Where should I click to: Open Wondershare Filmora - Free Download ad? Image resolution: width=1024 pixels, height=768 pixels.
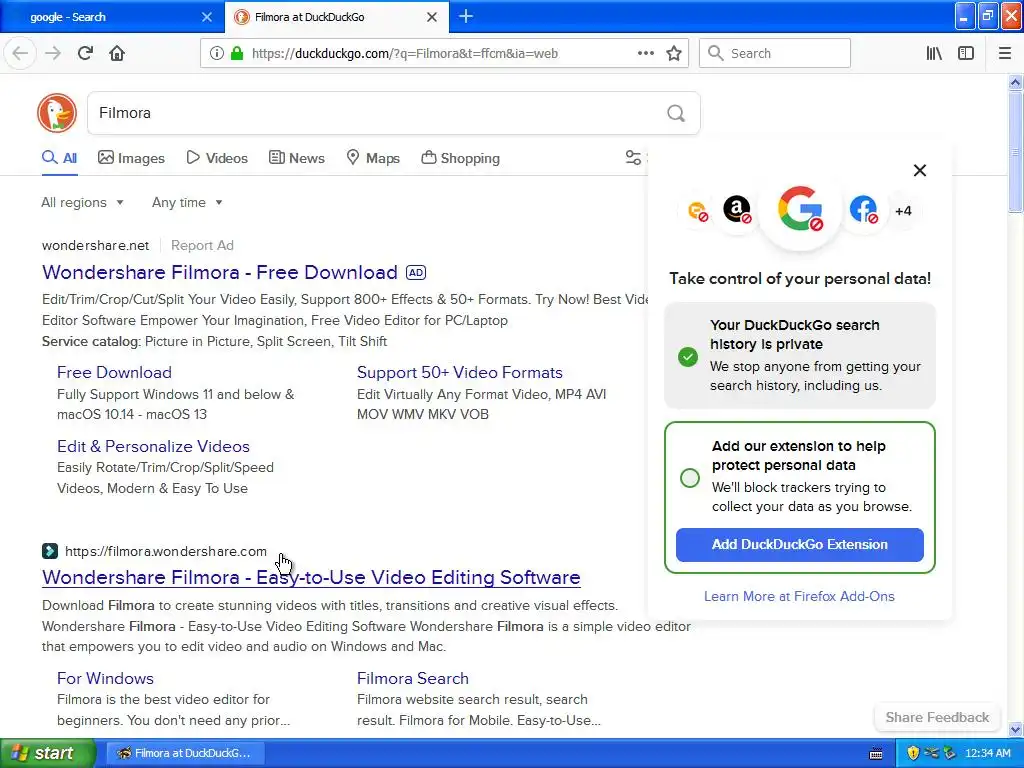[x=220, y=272]
